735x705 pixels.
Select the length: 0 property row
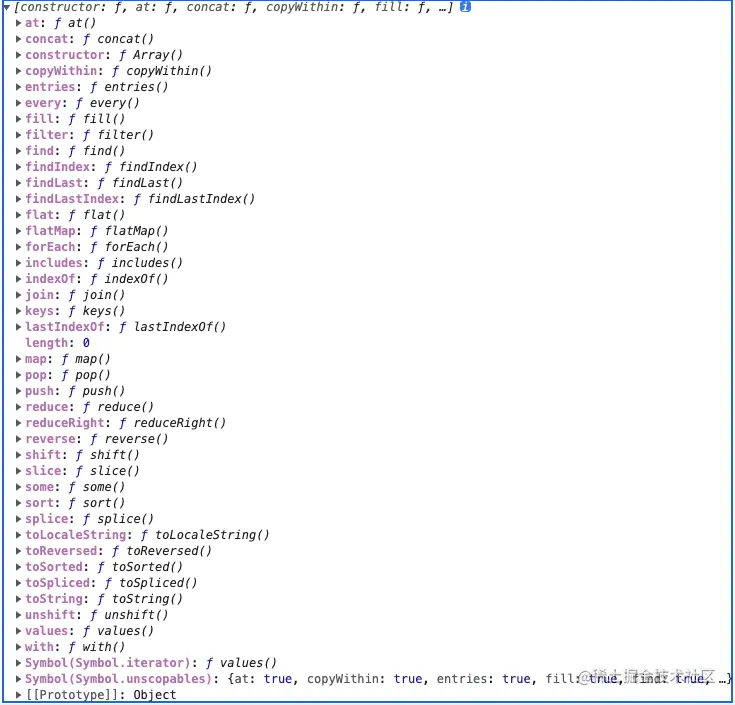coord(57,343)
